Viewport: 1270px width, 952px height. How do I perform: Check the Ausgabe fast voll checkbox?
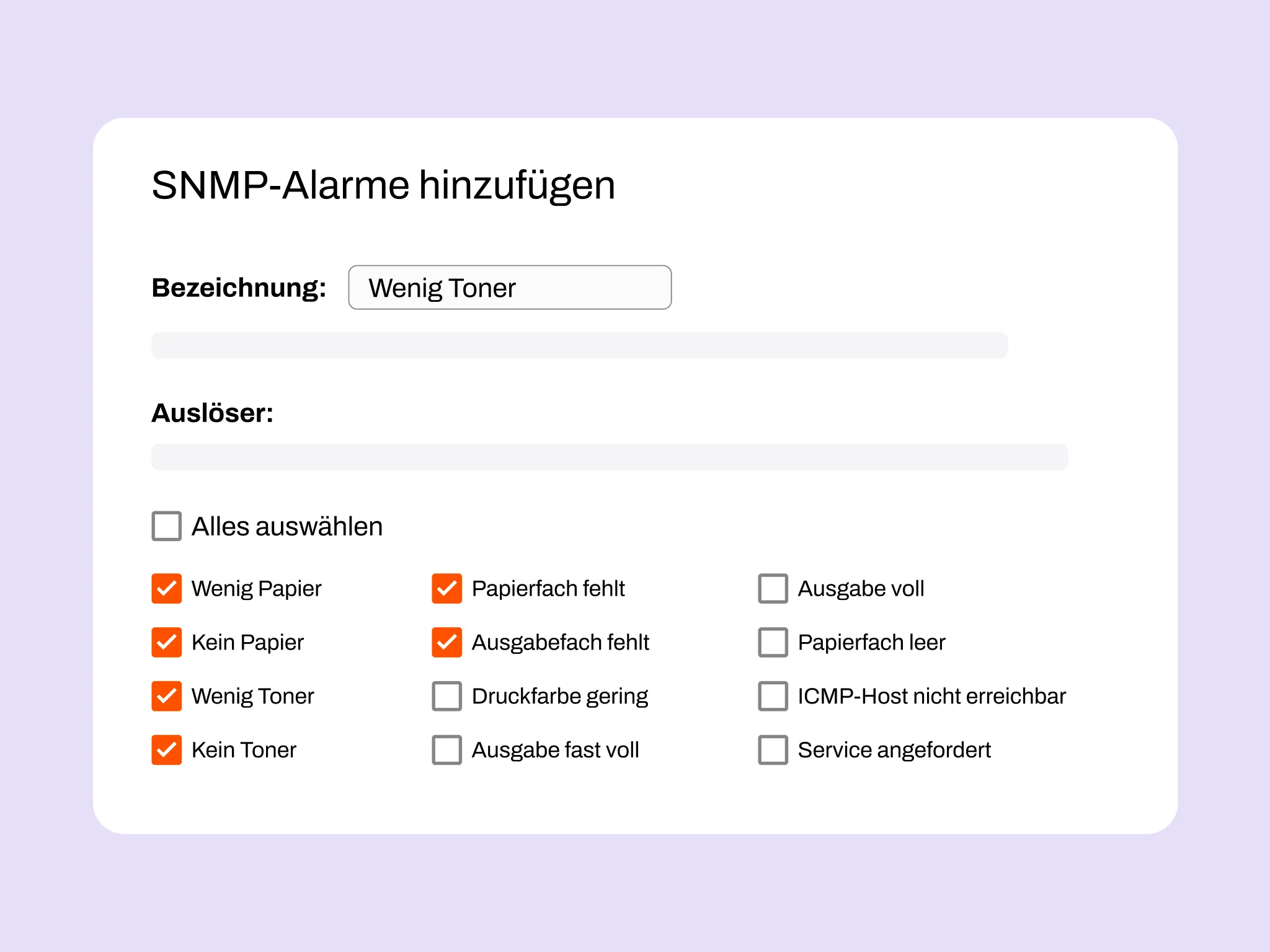pos(447,750)
